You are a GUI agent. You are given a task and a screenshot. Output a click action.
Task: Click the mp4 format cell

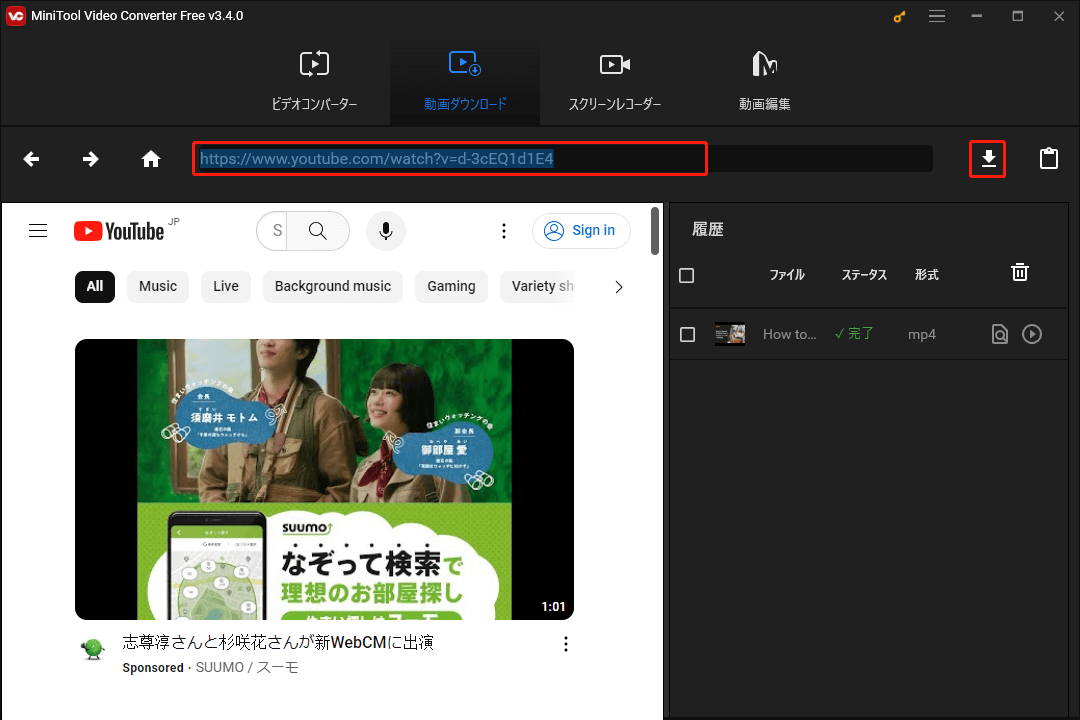click(x=922, y=334)
